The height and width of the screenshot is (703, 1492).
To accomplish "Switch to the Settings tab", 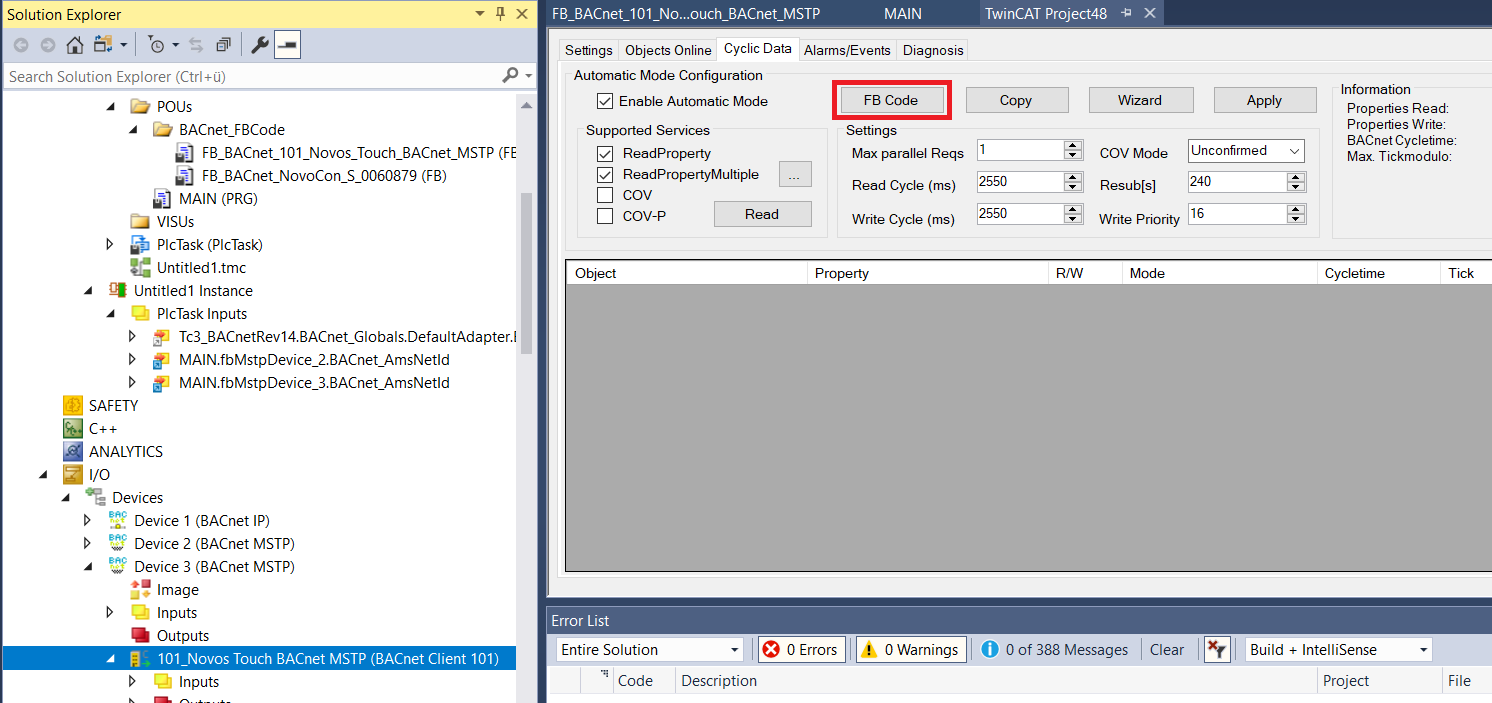I will point(588,50).
